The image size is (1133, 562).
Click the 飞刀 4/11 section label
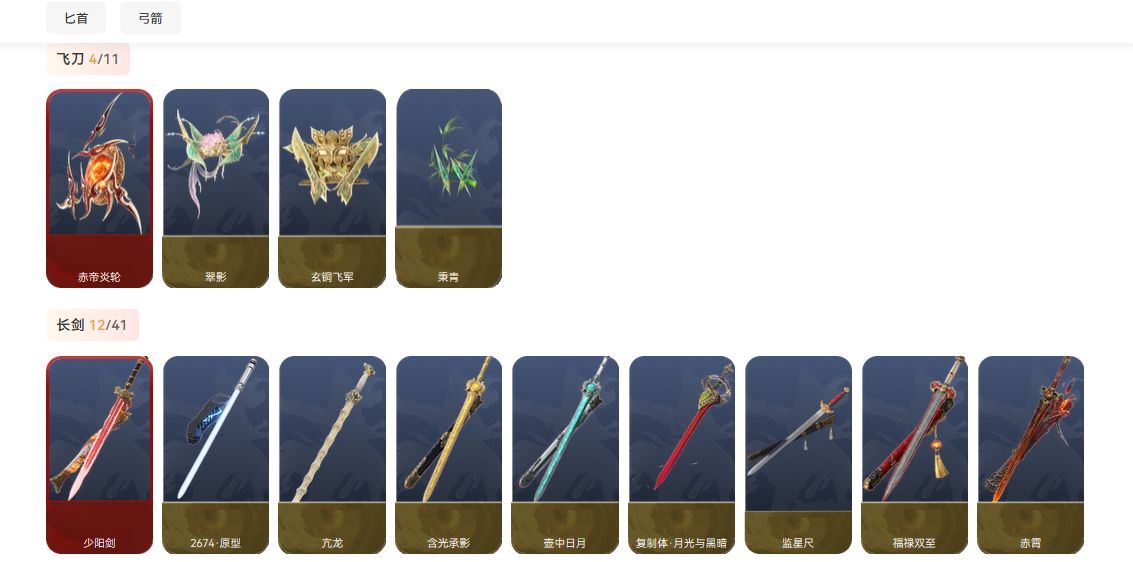(88, 59)
